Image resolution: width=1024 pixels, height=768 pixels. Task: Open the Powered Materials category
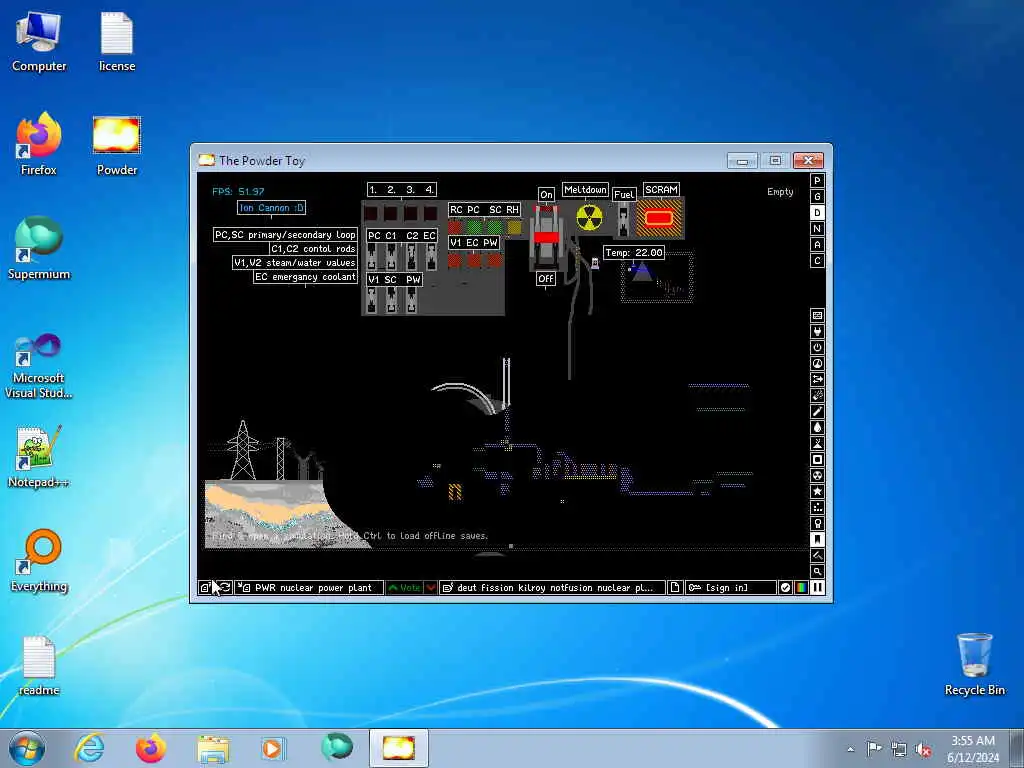click(x=817, y=347)
